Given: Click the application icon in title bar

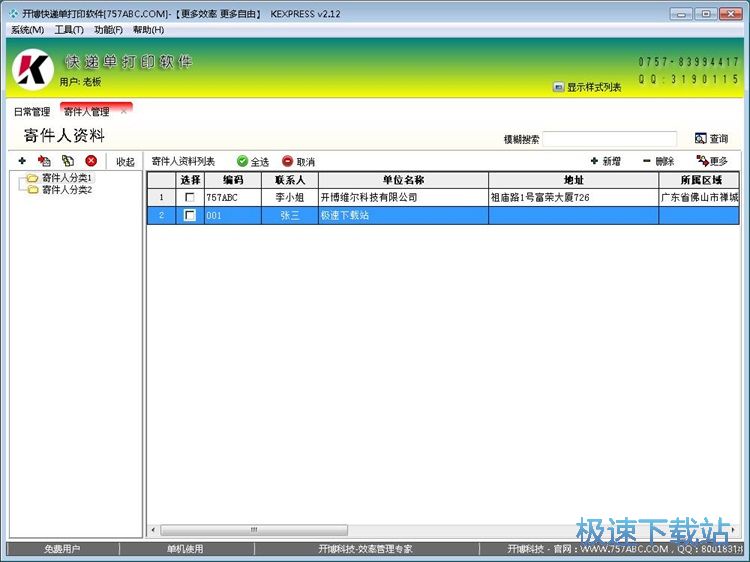Looking at the screenshot, I should tap(13, 14).
